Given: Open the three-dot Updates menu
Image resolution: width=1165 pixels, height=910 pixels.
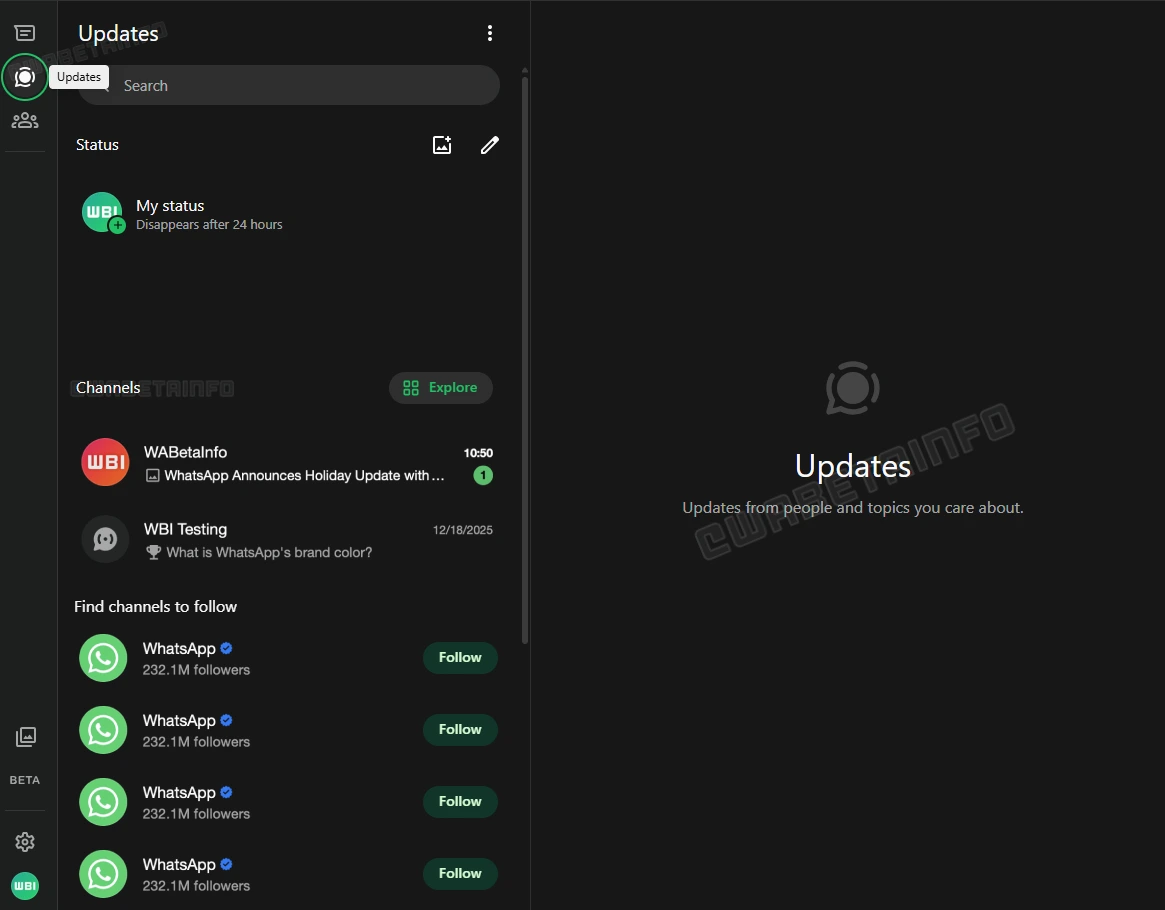Looking at the screenshot, I should 489,33.
